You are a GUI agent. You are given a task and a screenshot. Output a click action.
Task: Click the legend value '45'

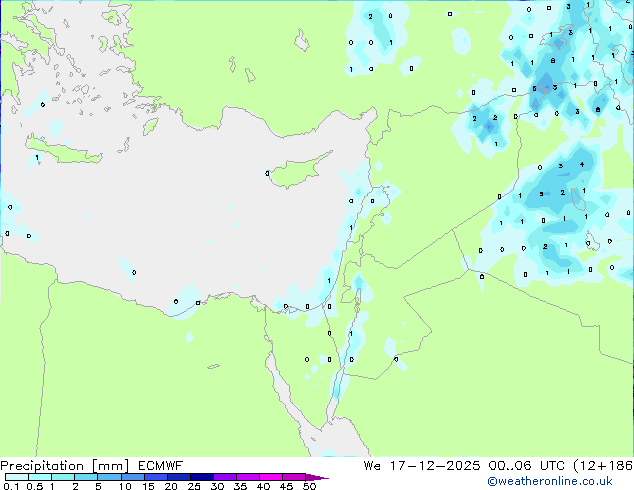[287, 486]
